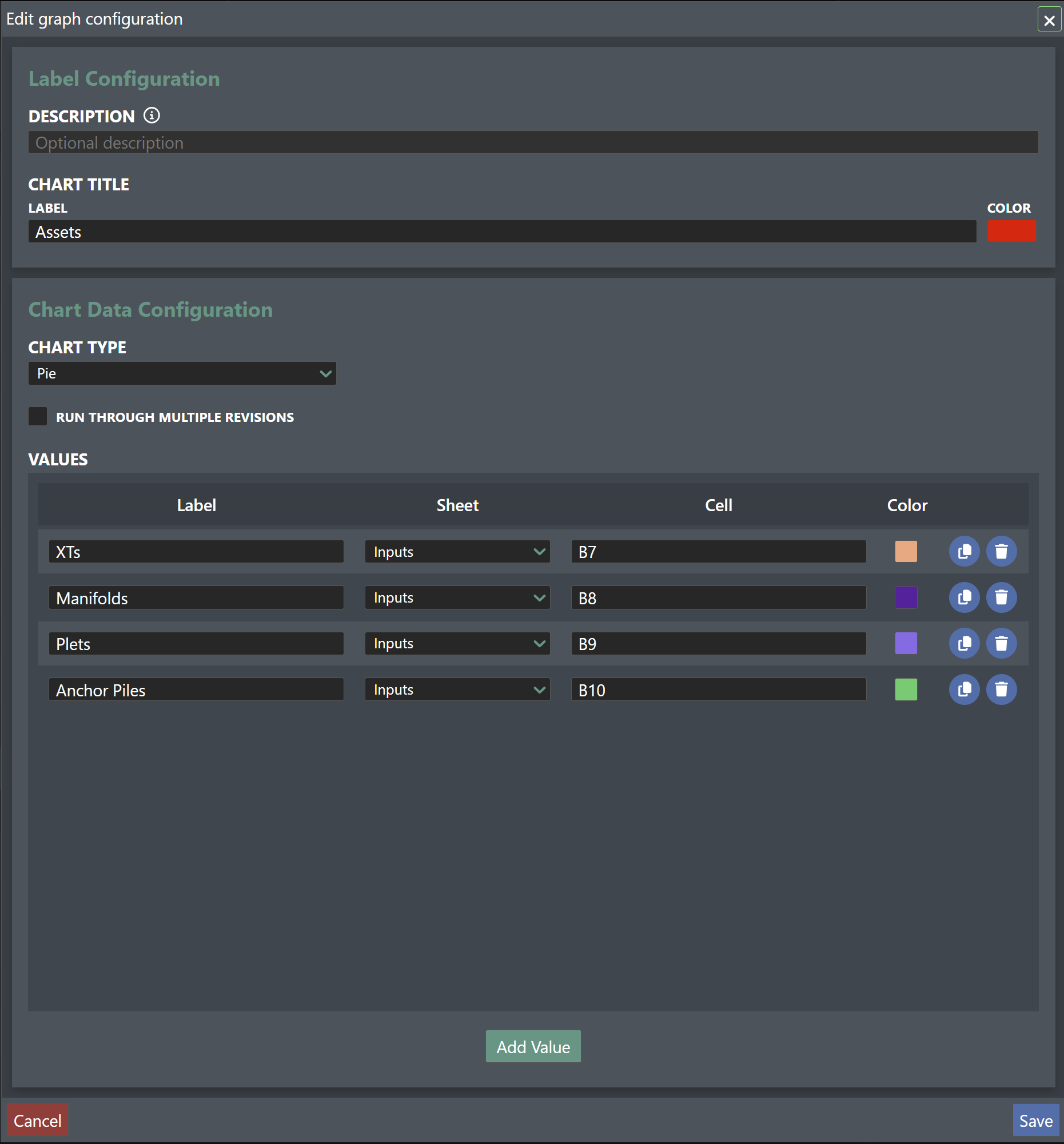Duplicate the XTs value row

coord(964,551)
